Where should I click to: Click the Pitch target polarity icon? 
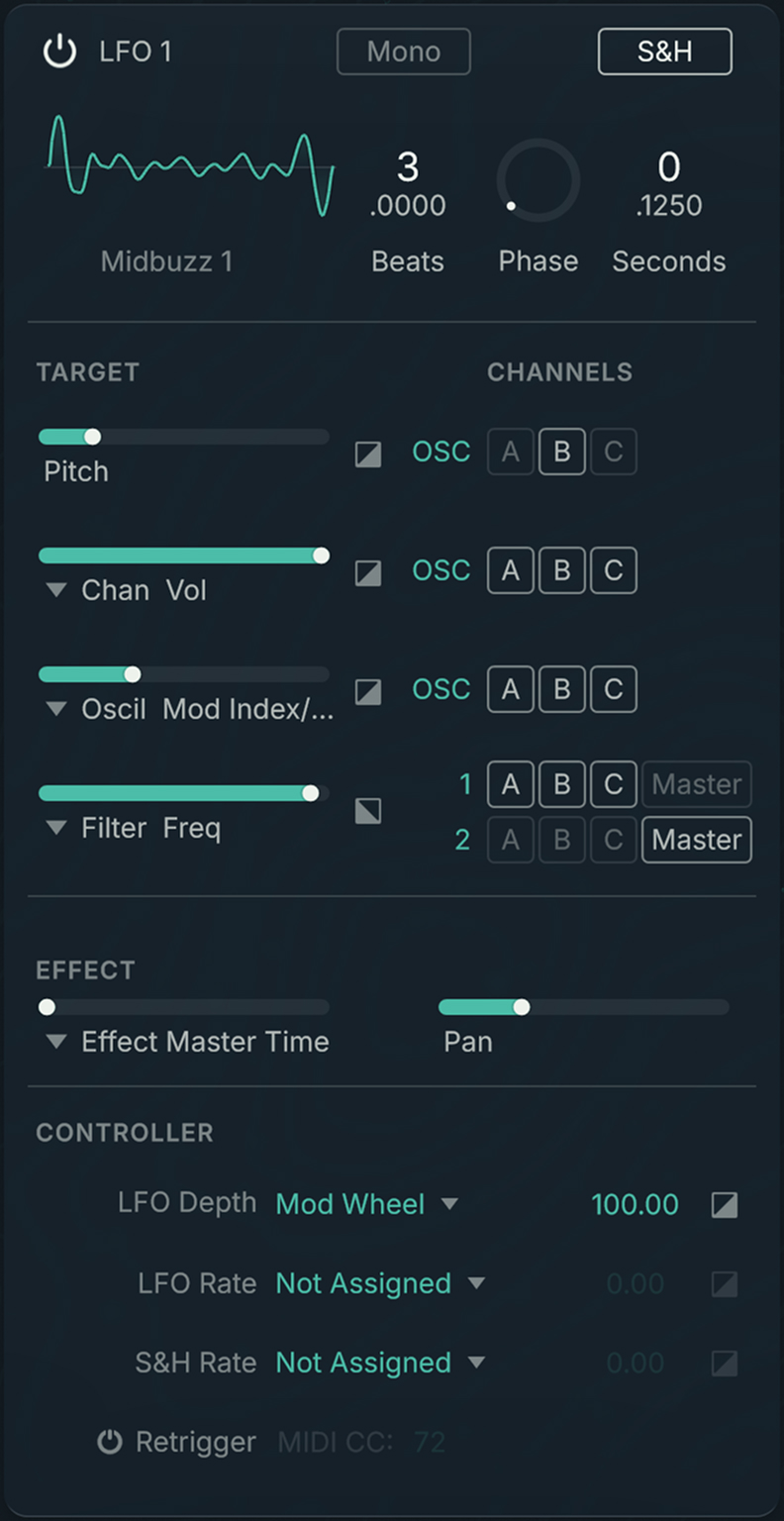(368, 454)
